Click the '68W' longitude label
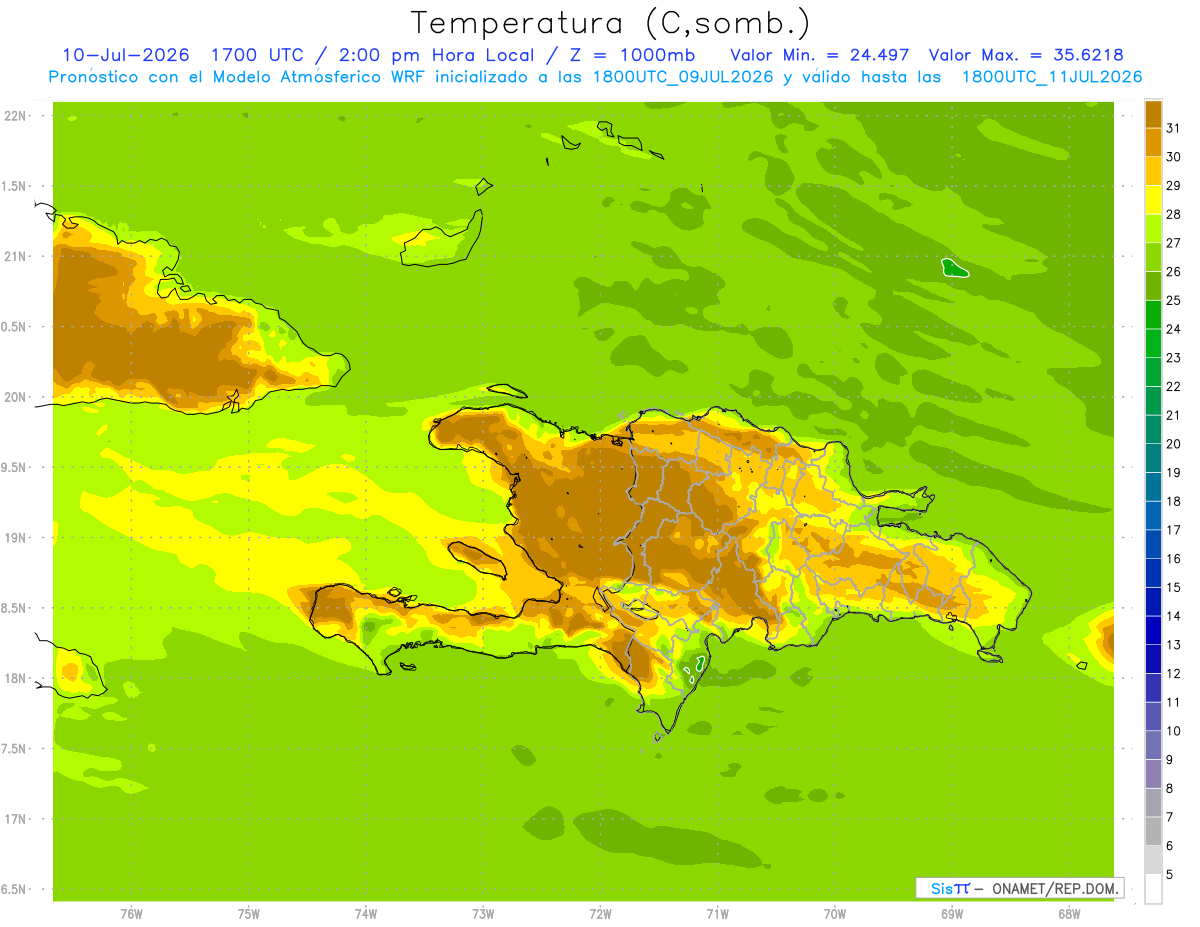The image size is (1200, 927). click(x=1068, y=914)
